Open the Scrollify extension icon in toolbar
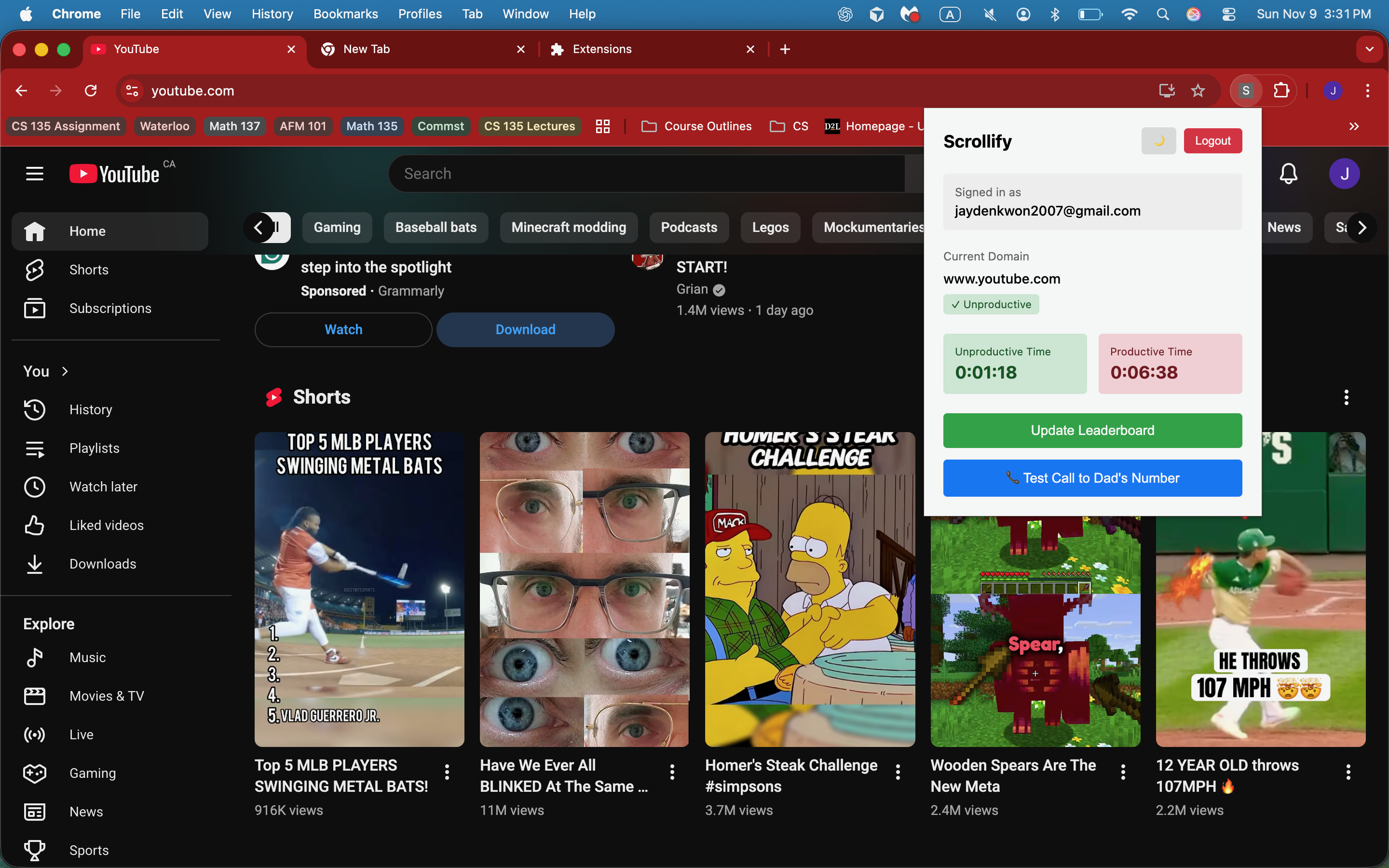Image resolution: width=1389 pixels, height=868 pixels. (x=1245, y=91)
